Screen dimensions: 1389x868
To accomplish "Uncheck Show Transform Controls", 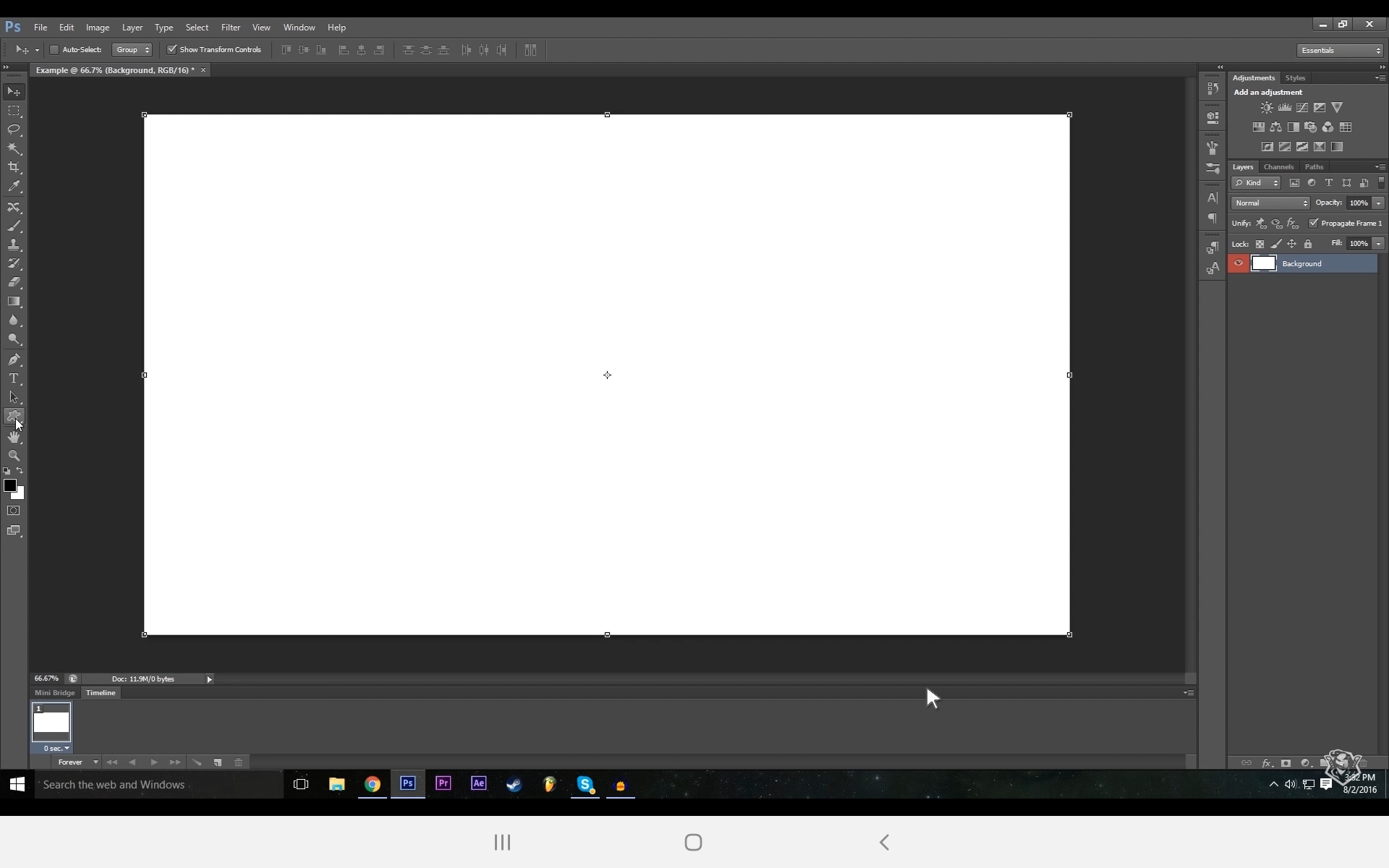I will coord(172,50).
